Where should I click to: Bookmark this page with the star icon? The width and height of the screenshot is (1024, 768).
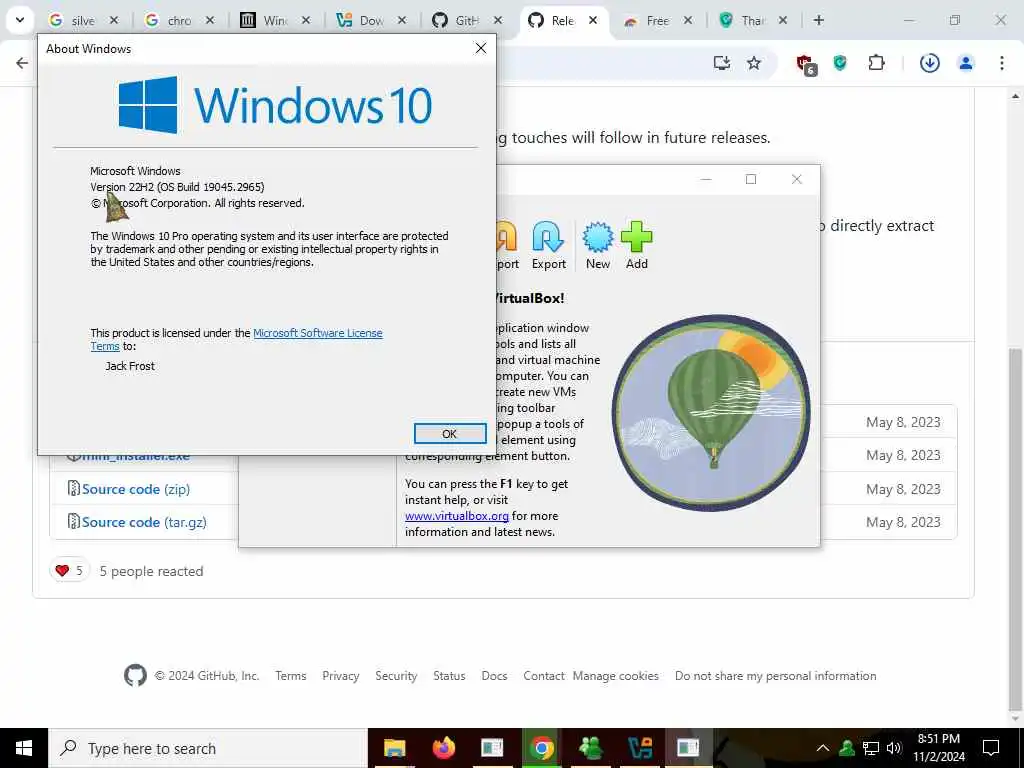pos(754,63)
